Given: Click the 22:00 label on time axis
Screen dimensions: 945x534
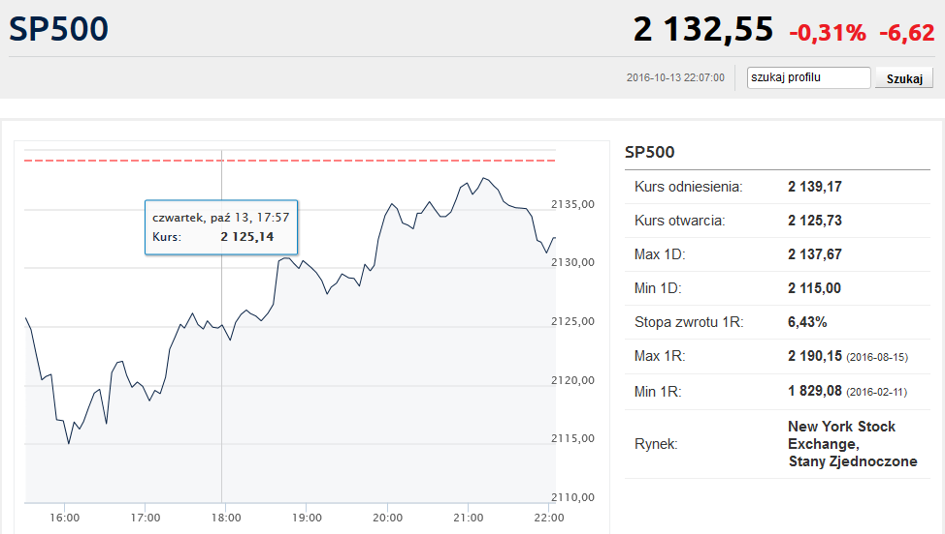Looking at the screenshot, I should click(549, 517).
